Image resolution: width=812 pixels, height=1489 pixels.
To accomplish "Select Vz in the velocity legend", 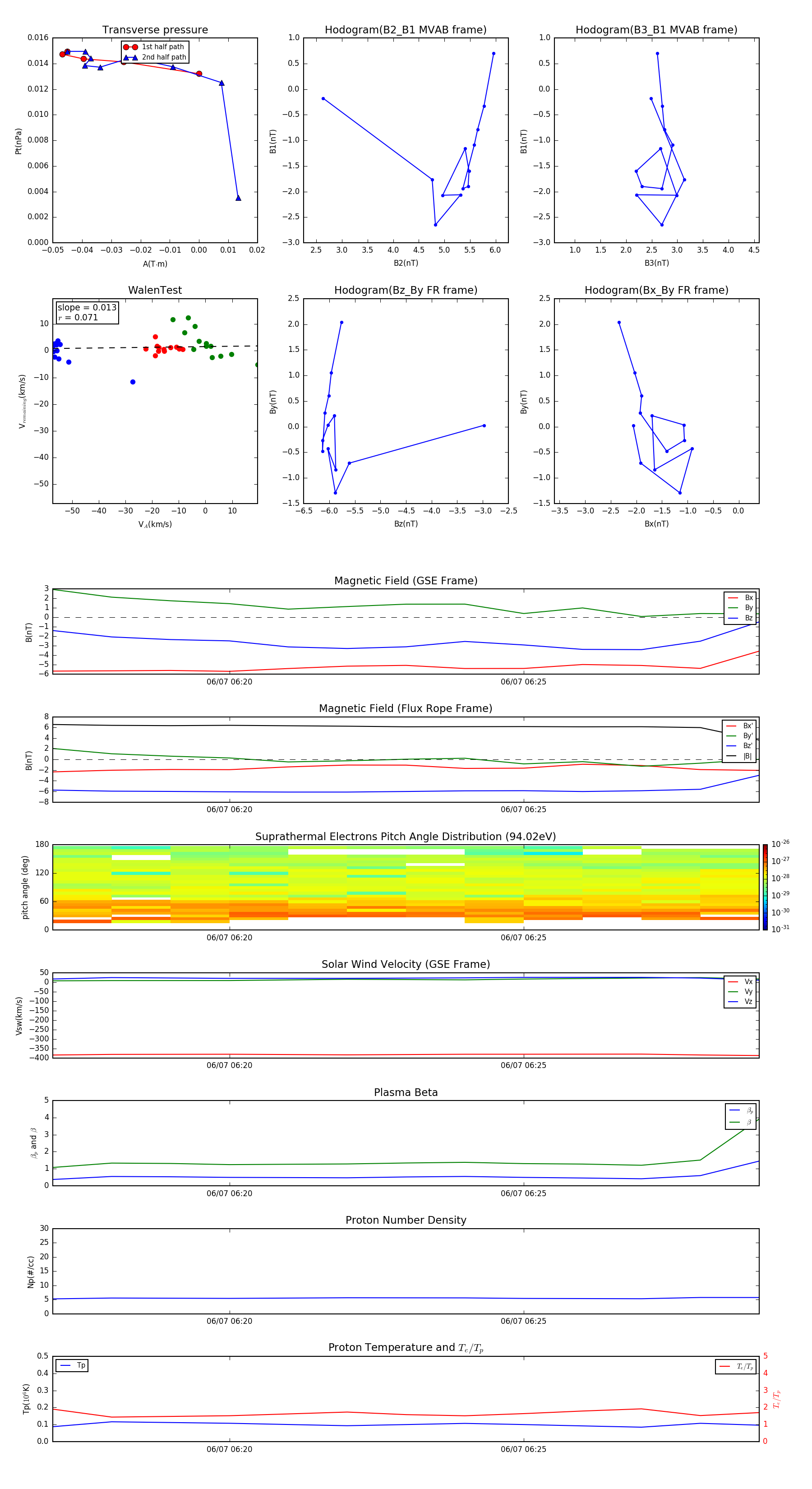I will 740,1002.
